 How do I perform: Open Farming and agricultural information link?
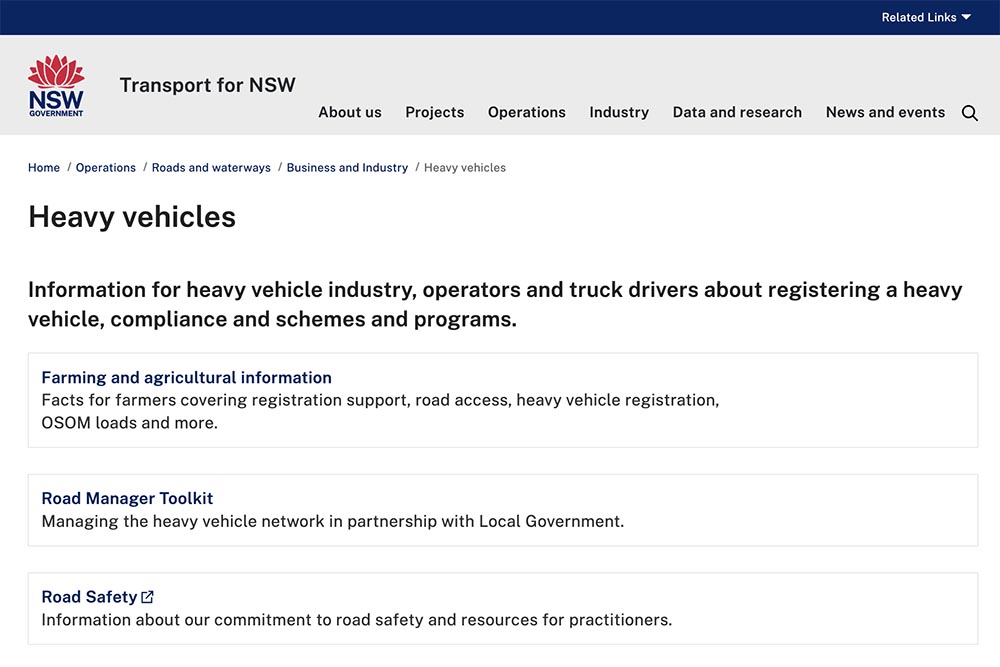[186, 378]
